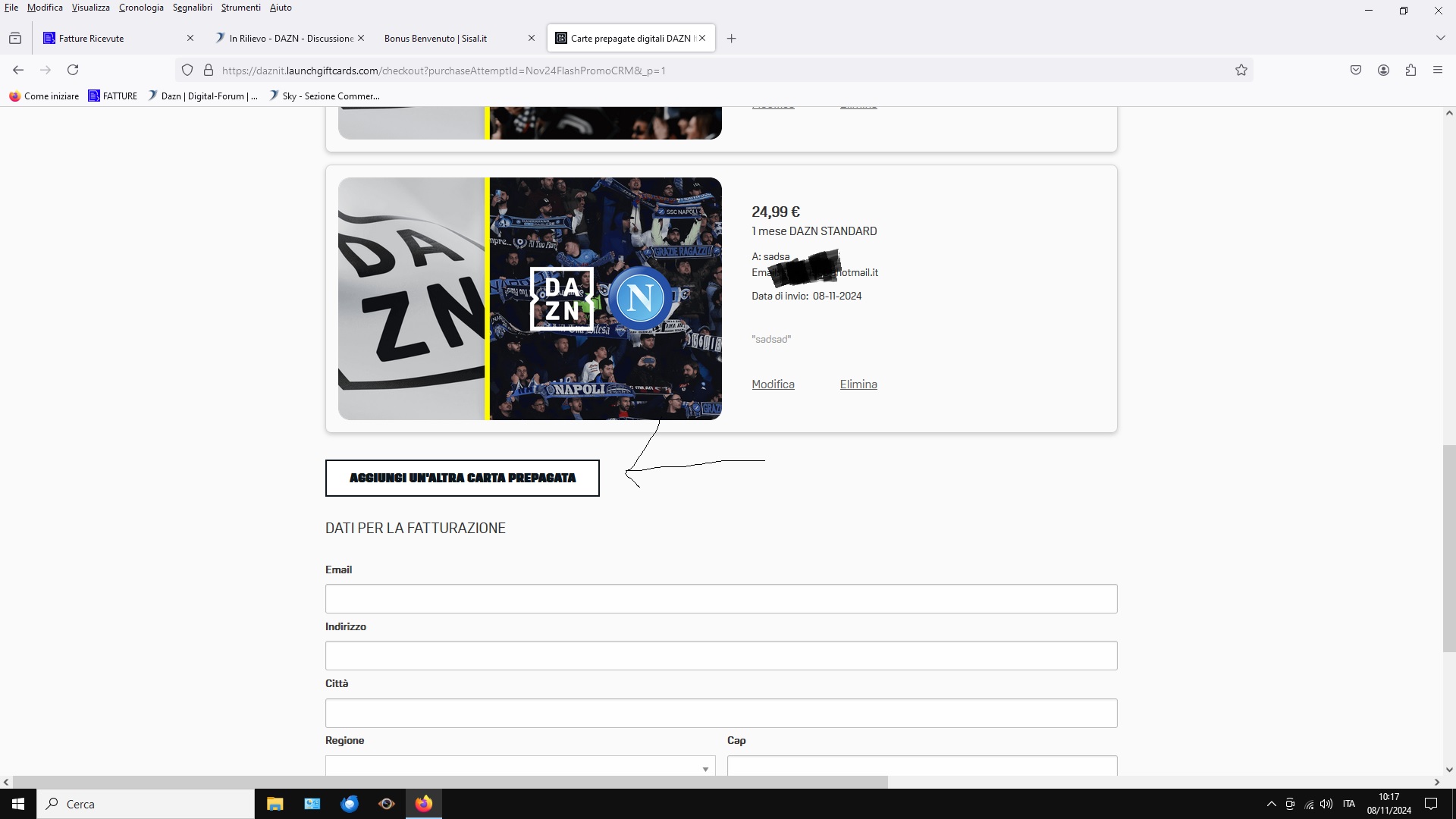Open the Regione dropdown
Image resolution: width=1456 pixels, height=819 pixels.
click(520, 765)
